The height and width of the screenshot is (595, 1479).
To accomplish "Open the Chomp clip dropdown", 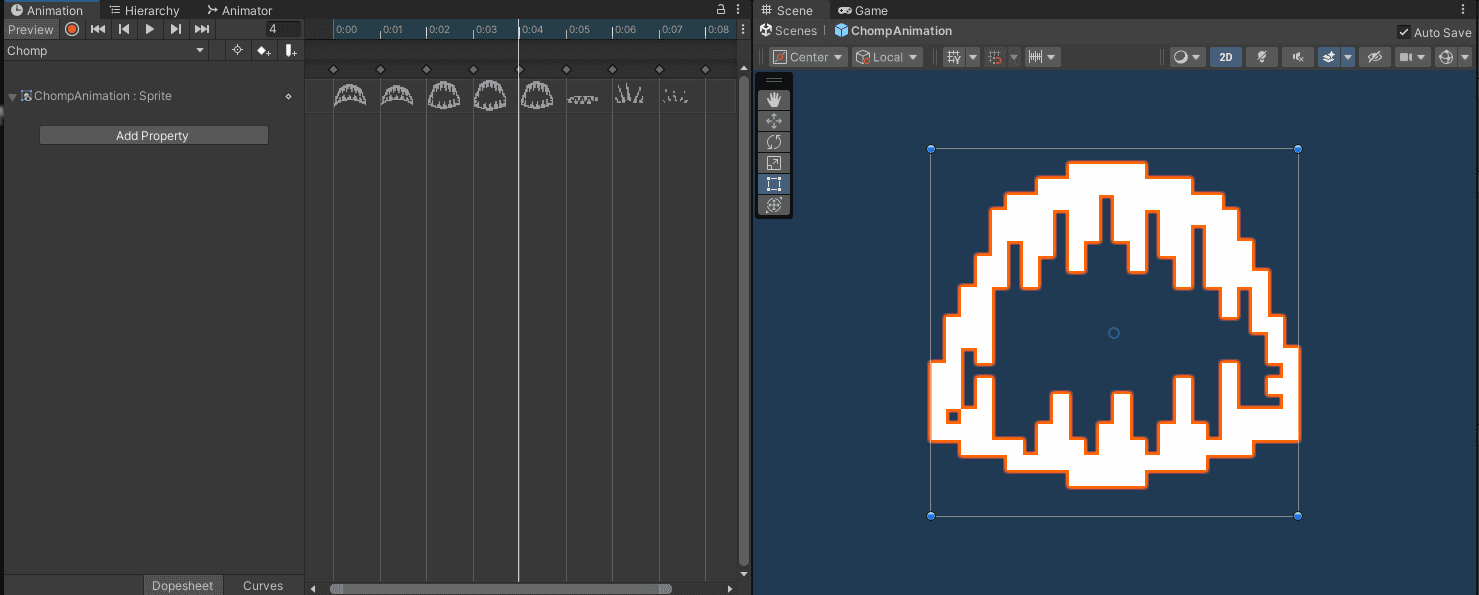I will tap(106, 50).
